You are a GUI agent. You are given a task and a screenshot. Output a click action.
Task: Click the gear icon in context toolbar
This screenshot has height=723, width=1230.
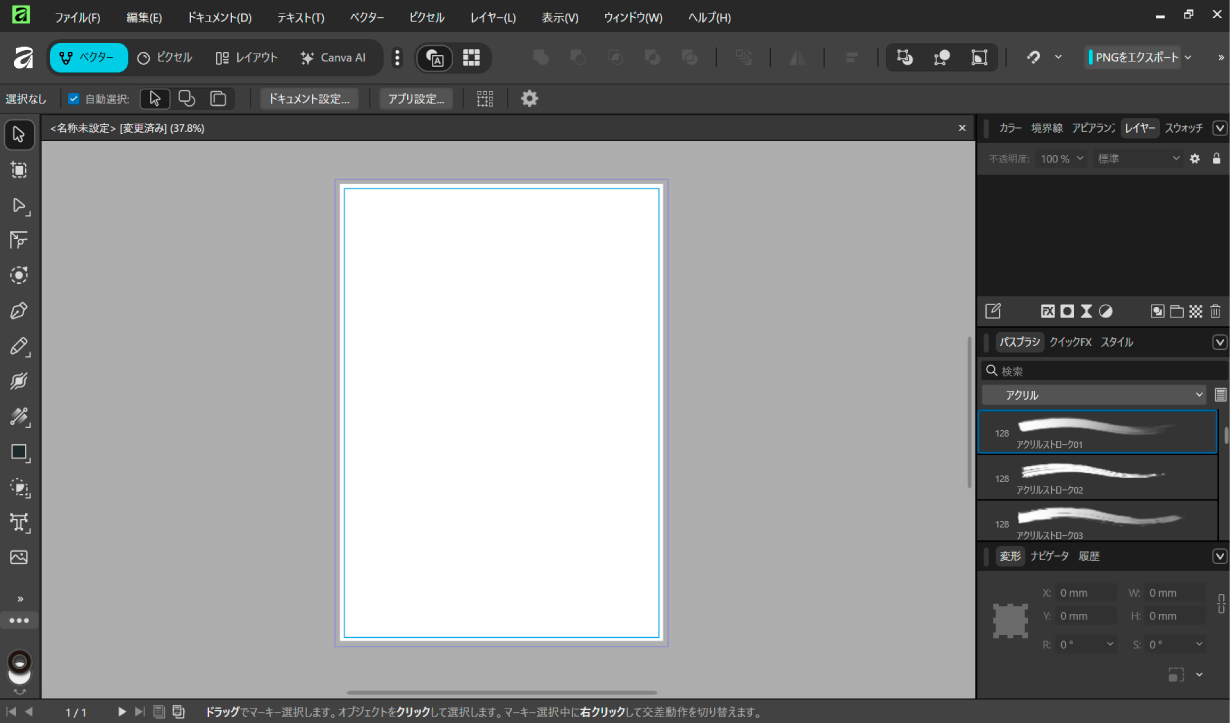(x=530, y=99)
